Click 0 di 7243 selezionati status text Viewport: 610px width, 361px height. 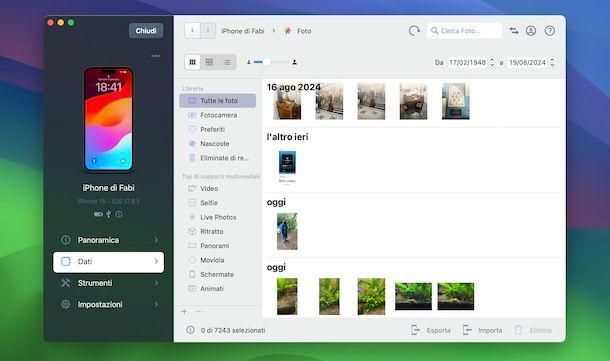233,330
